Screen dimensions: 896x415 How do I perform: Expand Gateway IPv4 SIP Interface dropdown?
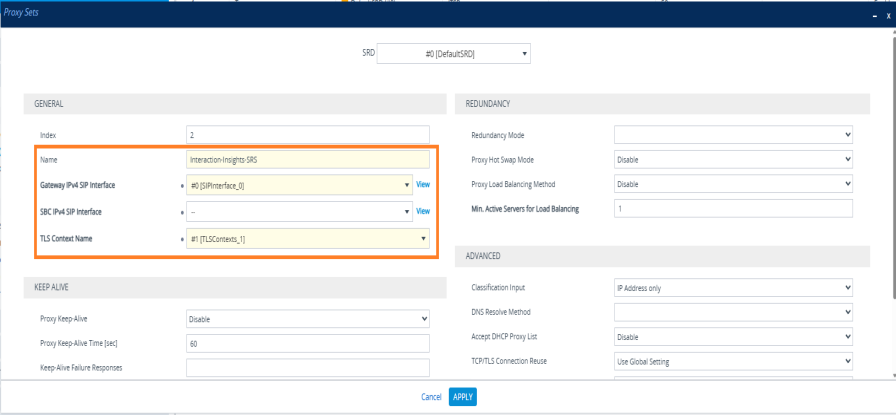pos(299,185)
